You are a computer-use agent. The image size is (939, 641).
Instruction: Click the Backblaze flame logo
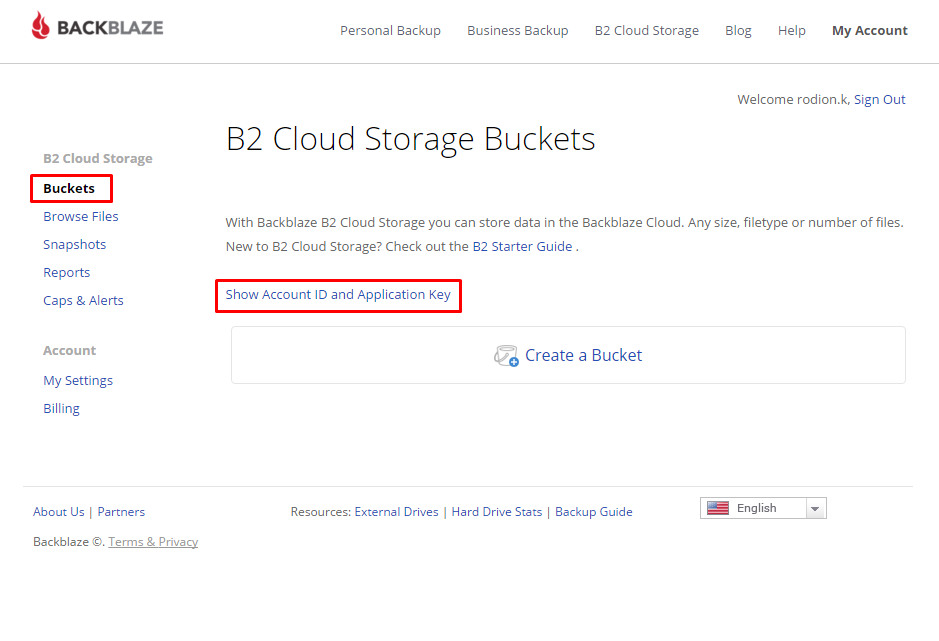coord(41,25)
